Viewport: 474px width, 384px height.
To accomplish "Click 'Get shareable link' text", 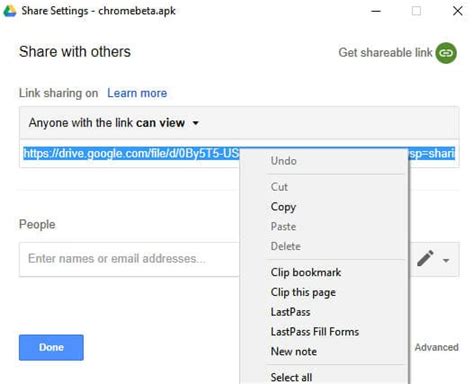I will click(x=385, y=53).
